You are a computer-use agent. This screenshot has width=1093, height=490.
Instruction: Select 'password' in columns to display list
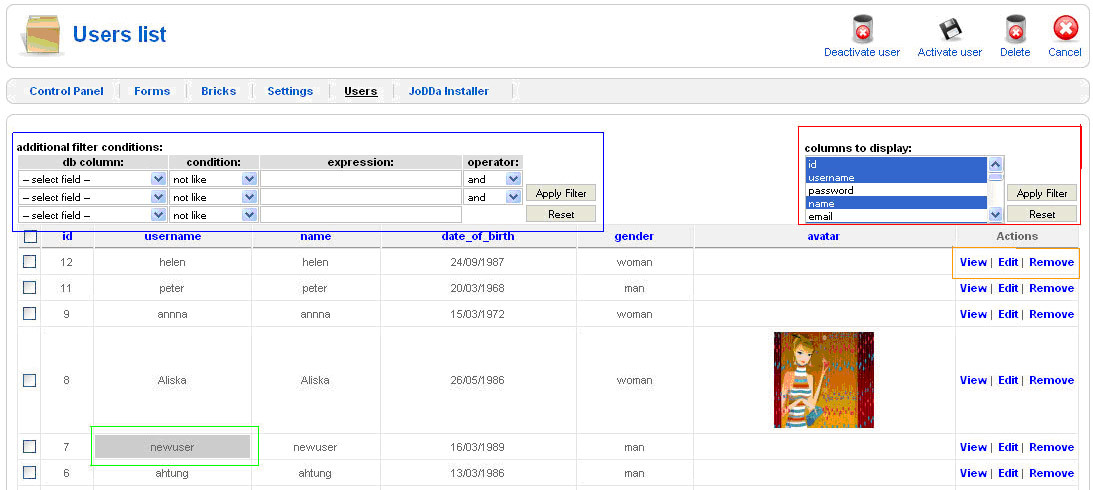[896, 190]
